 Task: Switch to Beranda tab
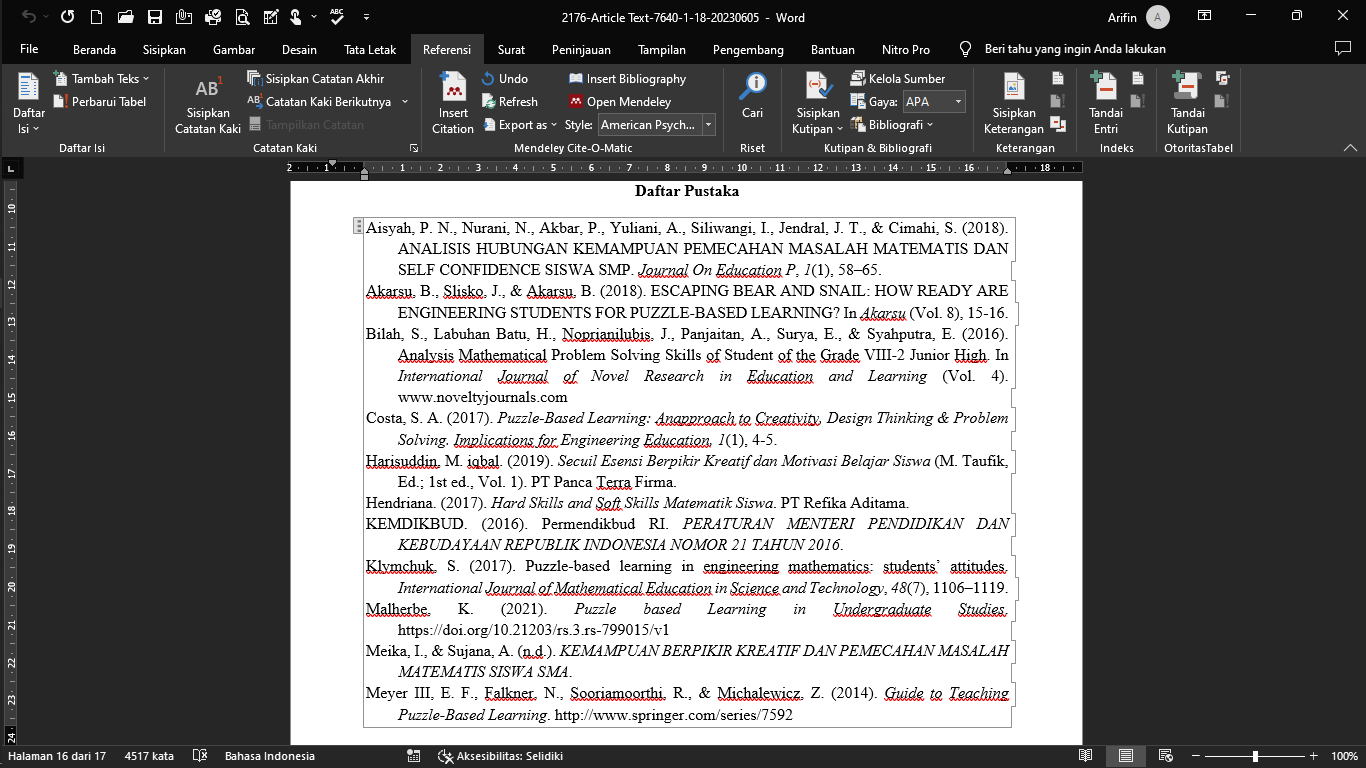point(94,49)
